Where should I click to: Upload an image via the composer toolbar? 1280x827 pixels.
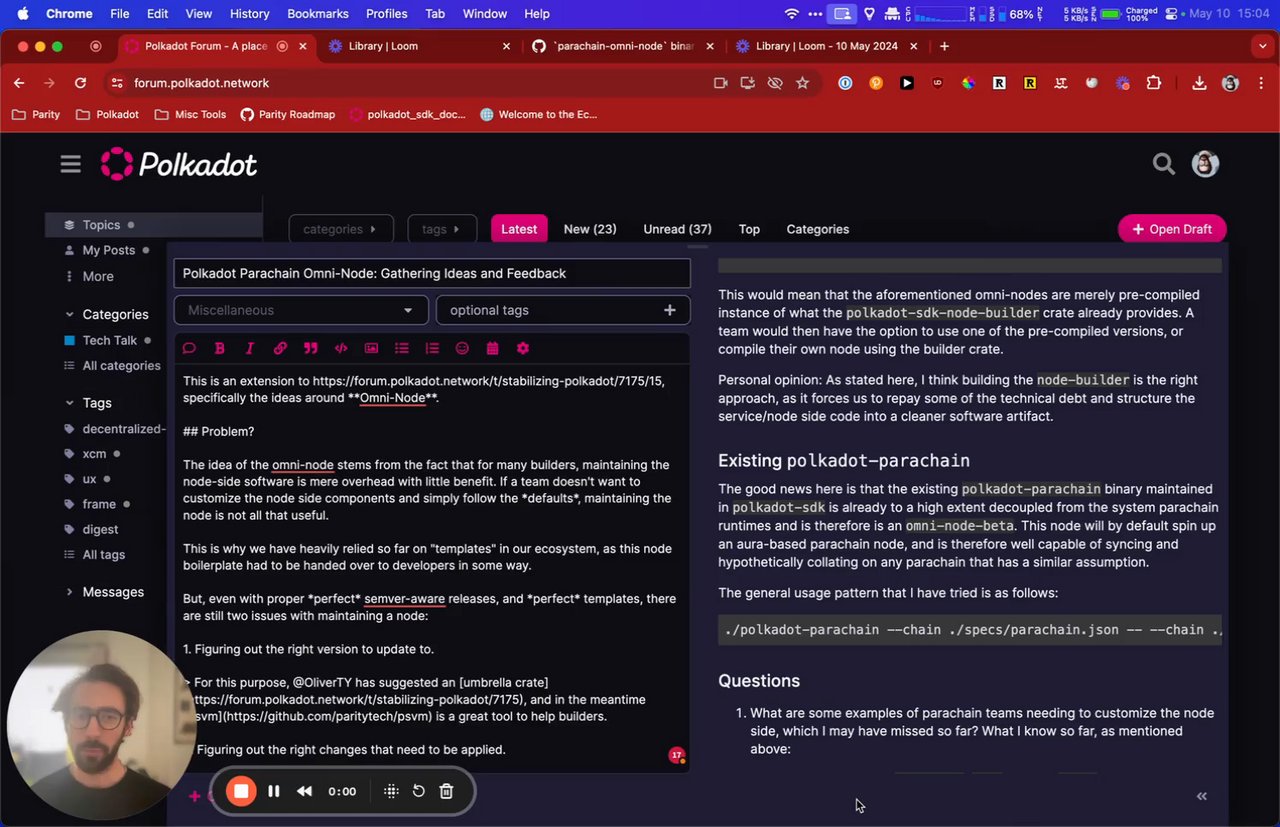pyautogui.click(x=371, y=348)
